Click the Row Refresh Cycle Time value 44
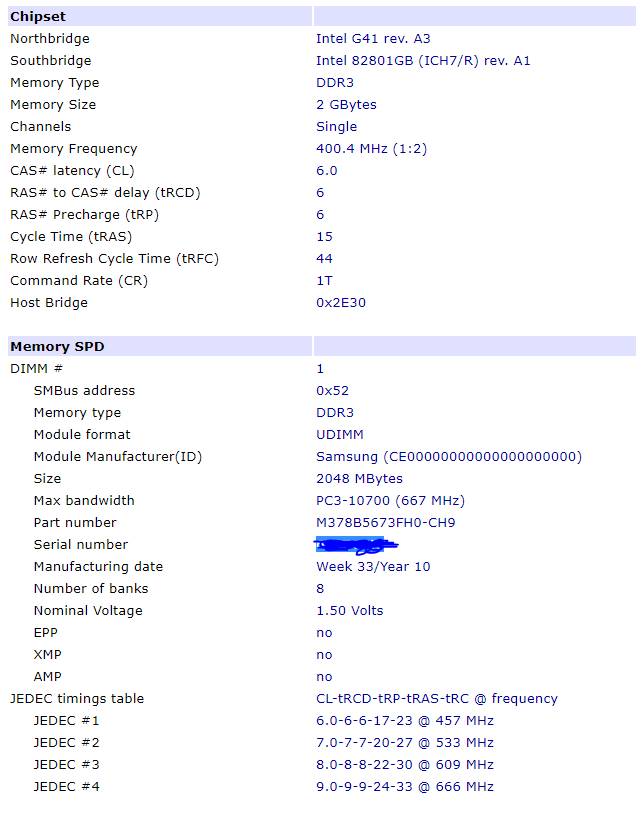636x814 pixels. [x=324, y=258]
